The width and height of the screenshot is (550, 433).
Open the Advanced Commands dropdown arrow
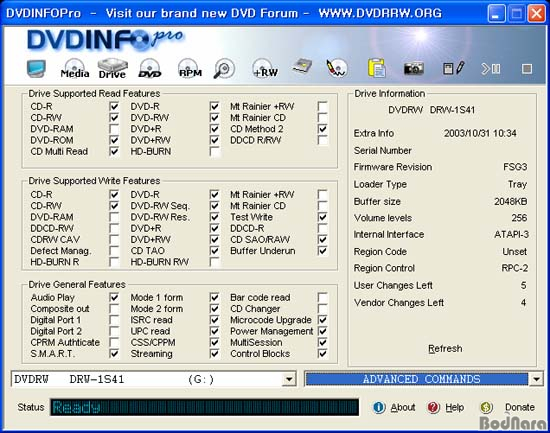536,379
